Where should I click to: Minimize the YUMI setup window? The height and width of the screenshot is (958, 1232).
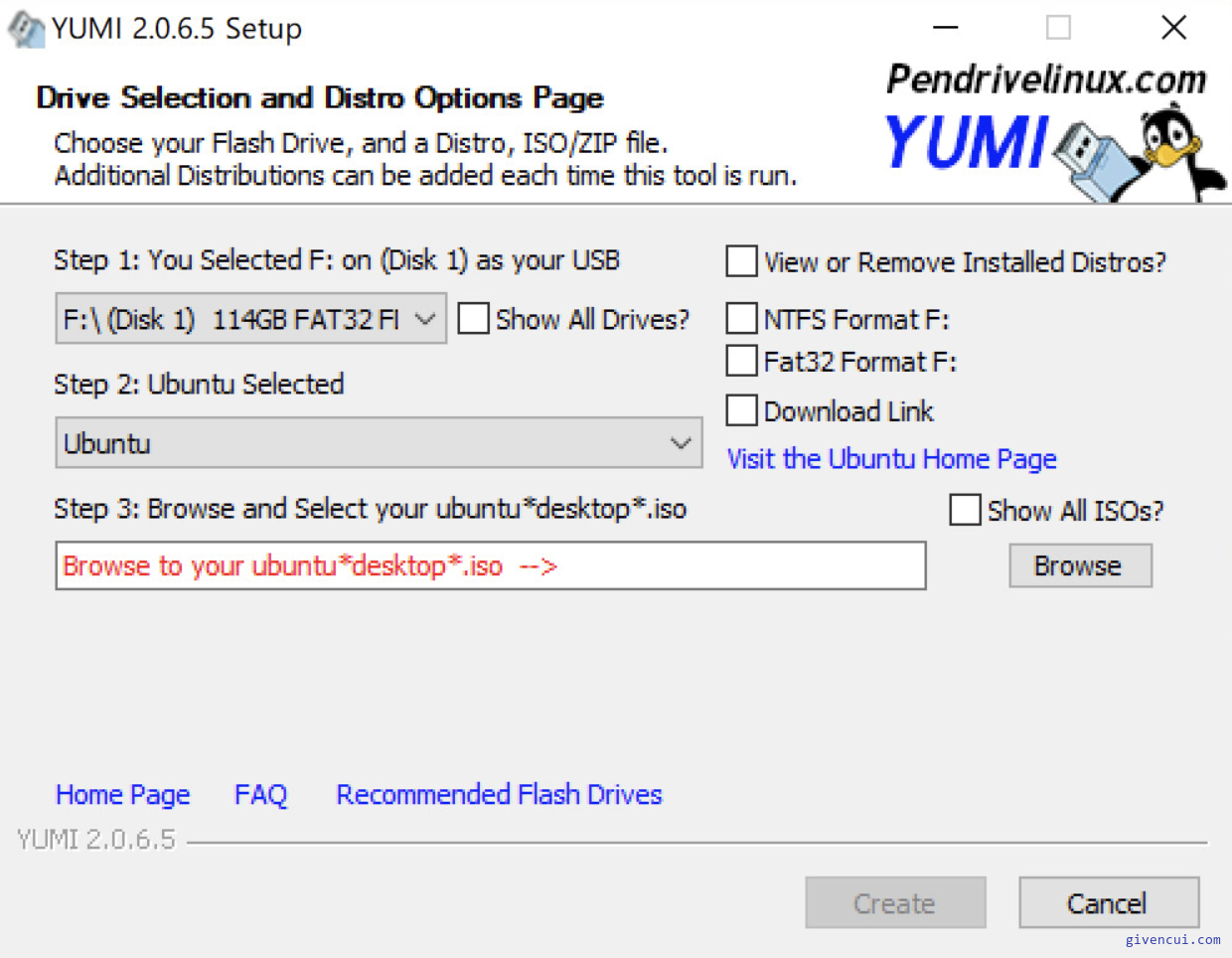(946, 28)
